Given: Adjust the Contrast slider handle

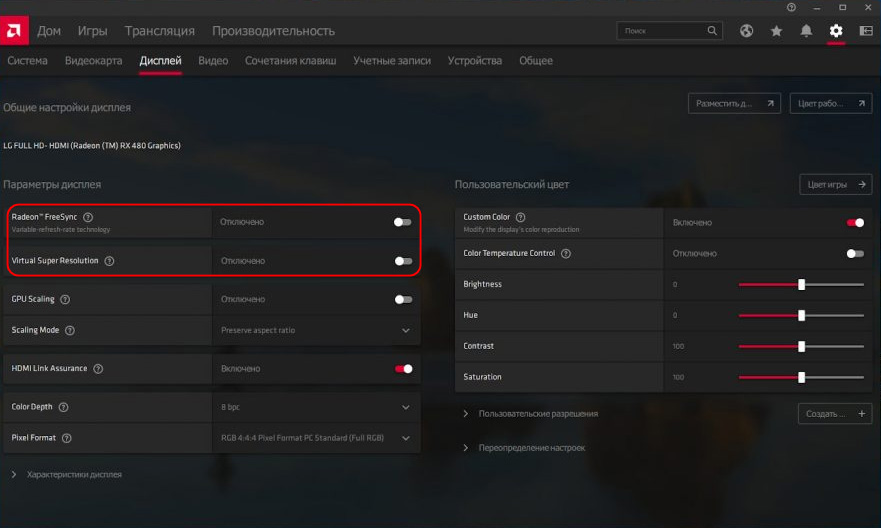Looking at the screenshot, I should [801, 346].
